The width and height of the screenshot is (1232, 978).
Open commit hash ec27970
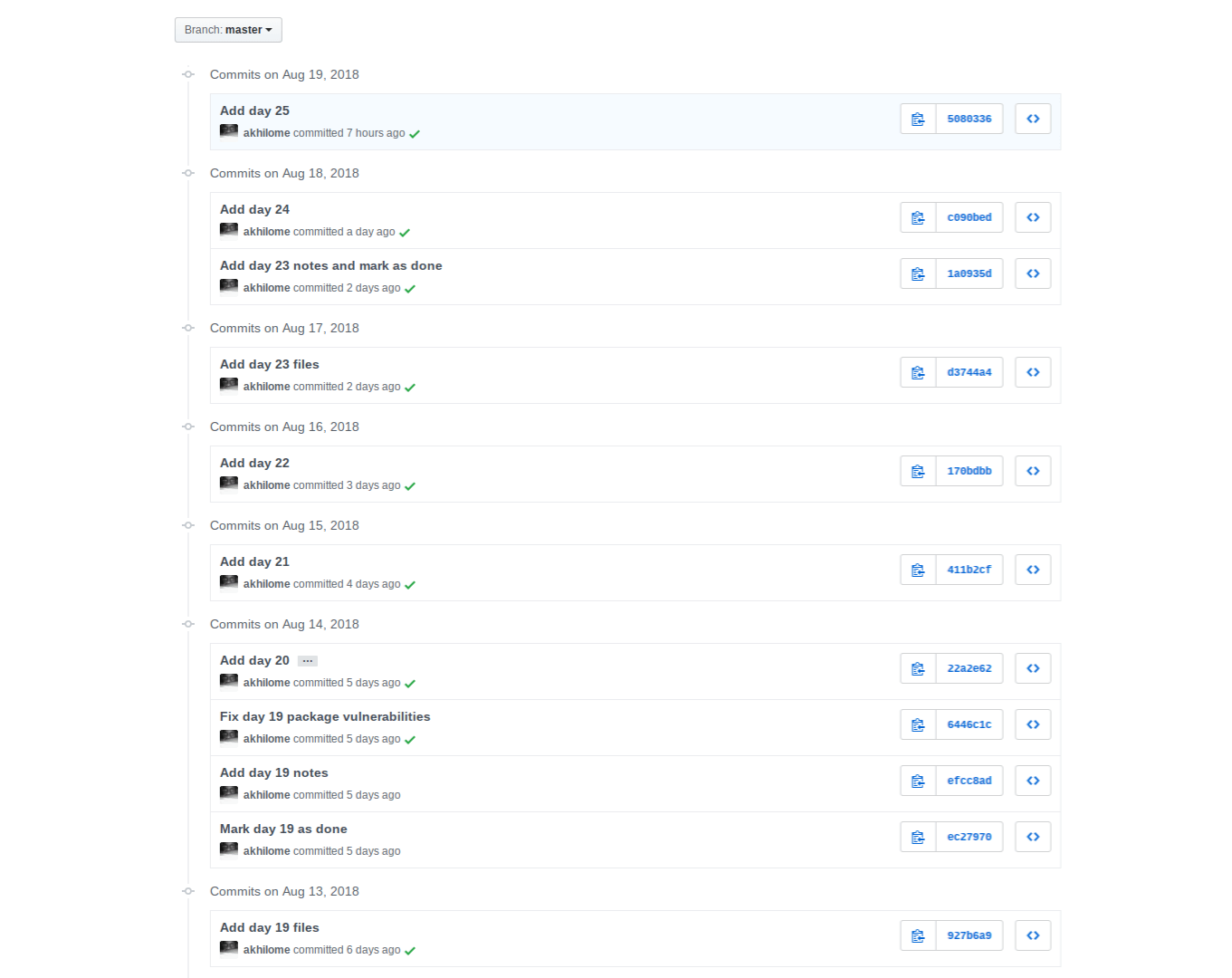tap(969, 837)
